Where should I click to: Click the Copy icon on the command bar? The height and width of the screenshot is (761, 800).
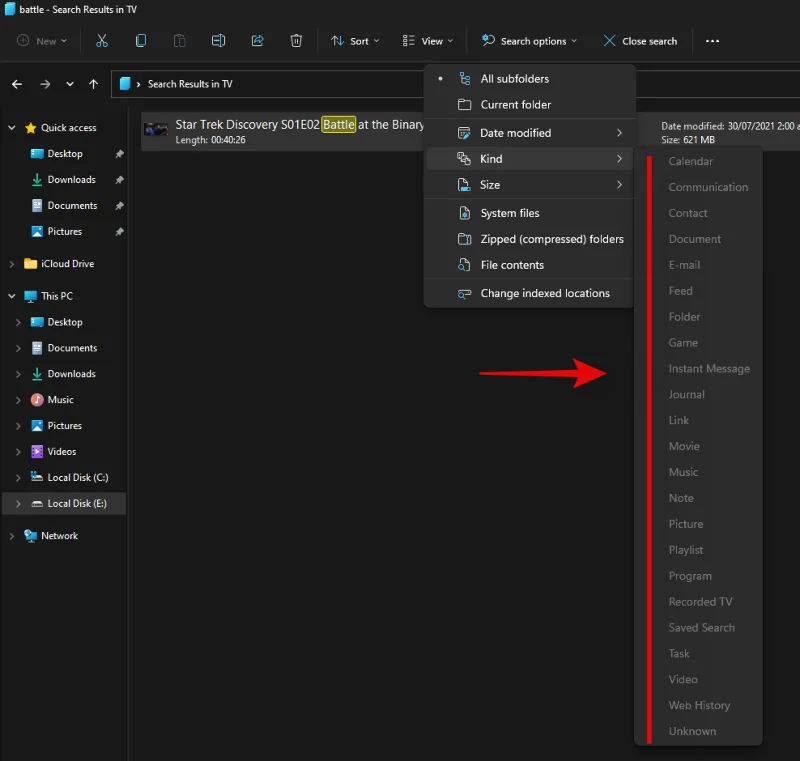point(141,41)
